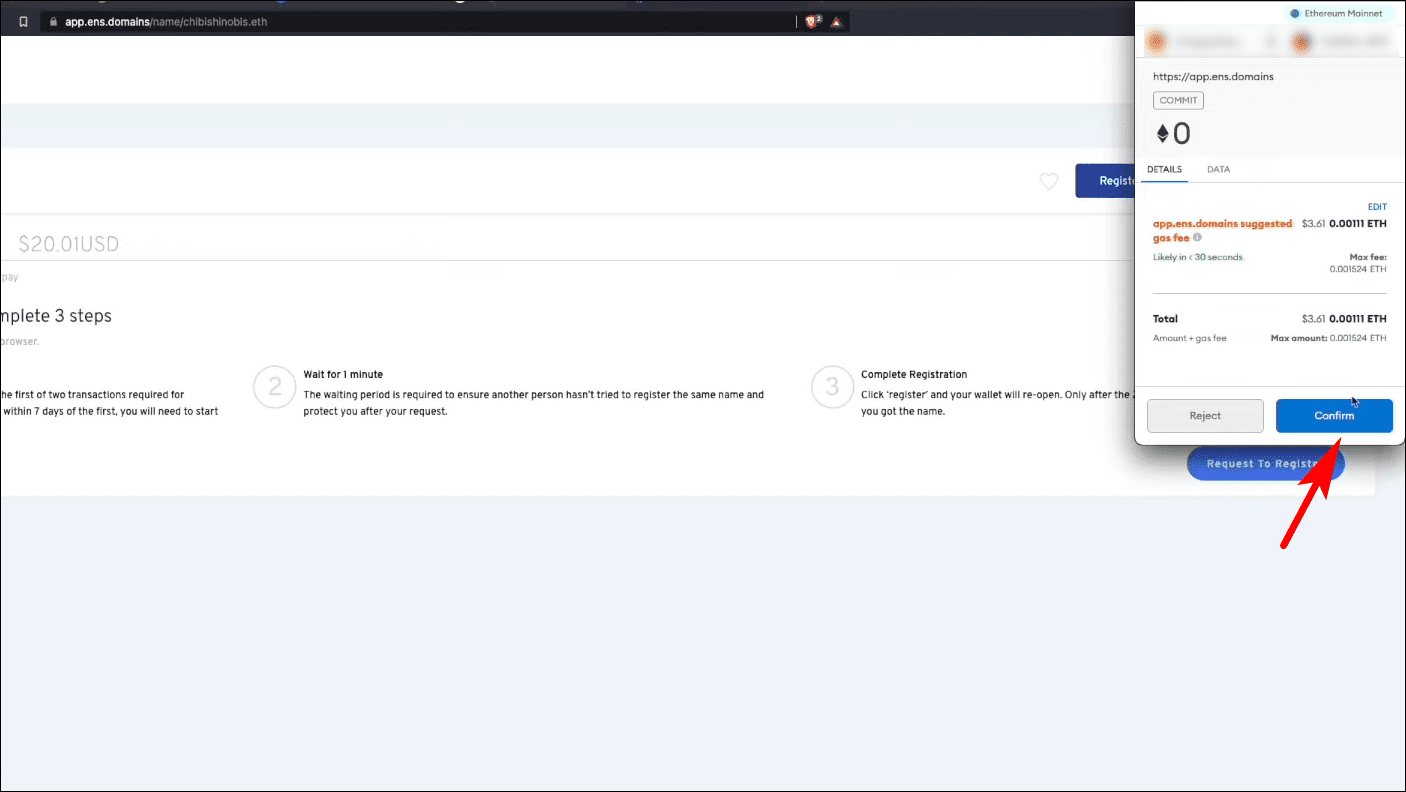Viewport: 1406px width, 792px height.
Task: Click 'app.ens.domains suggested gas fee' label
Action: pos(1222,231)
